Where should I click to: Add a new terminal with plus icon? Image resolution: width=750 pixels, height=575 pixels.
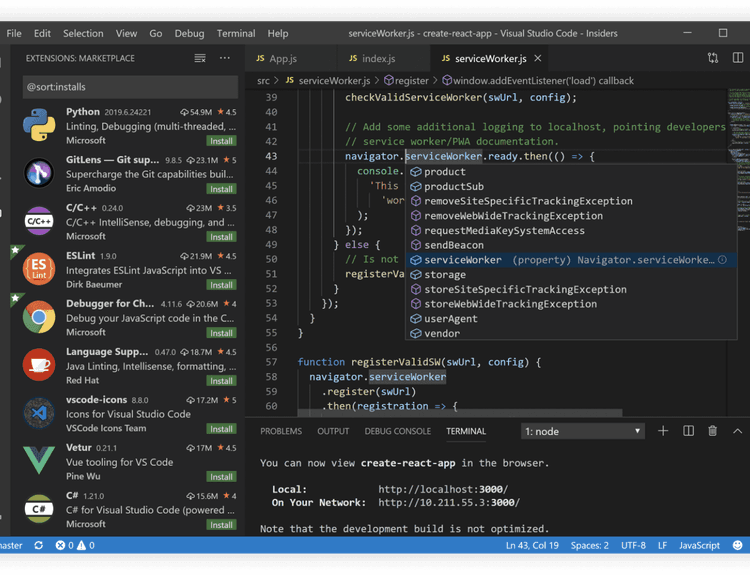[x=663, y=431]
